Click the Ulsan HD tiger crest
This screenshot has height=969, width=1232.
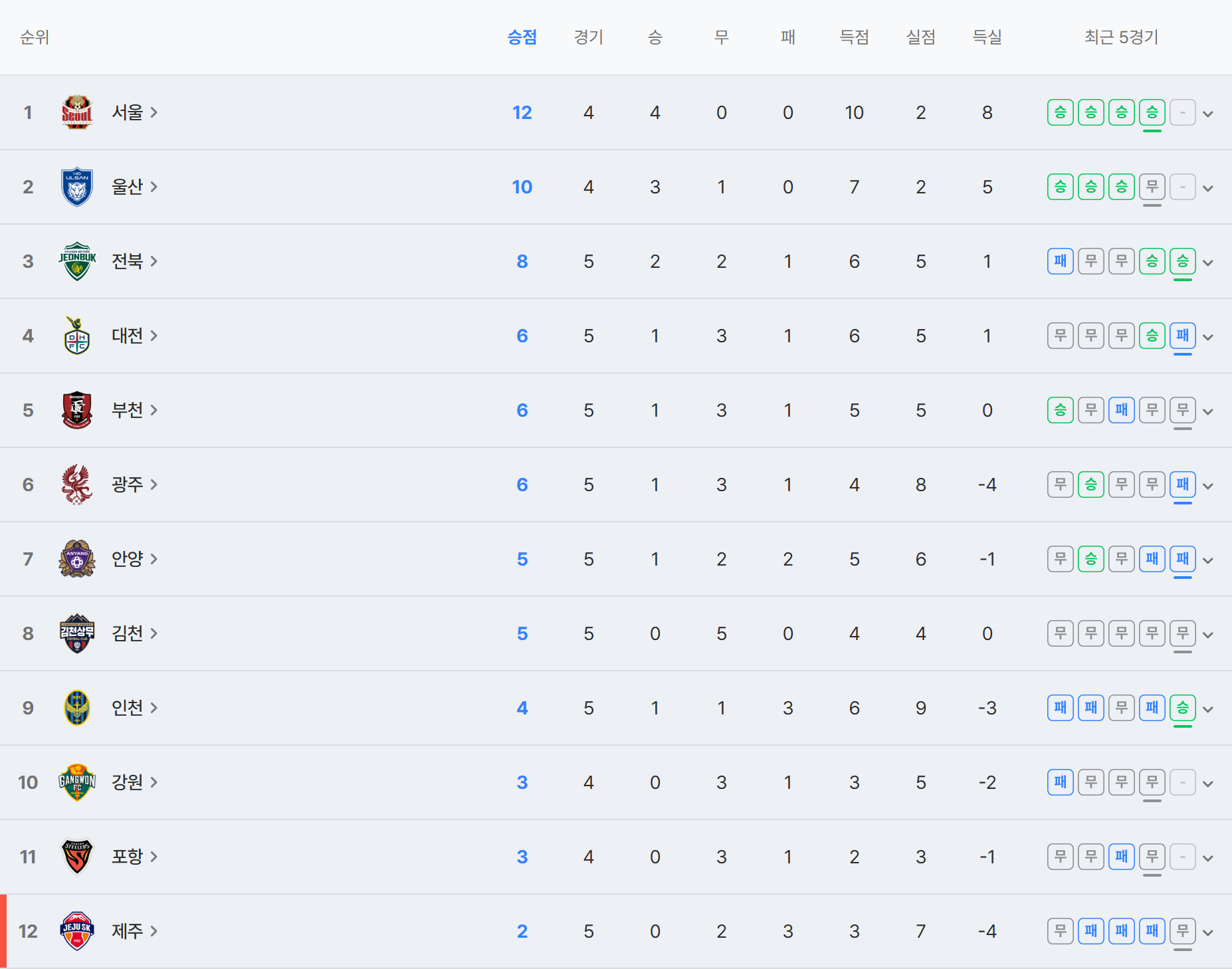click(77, 187)
